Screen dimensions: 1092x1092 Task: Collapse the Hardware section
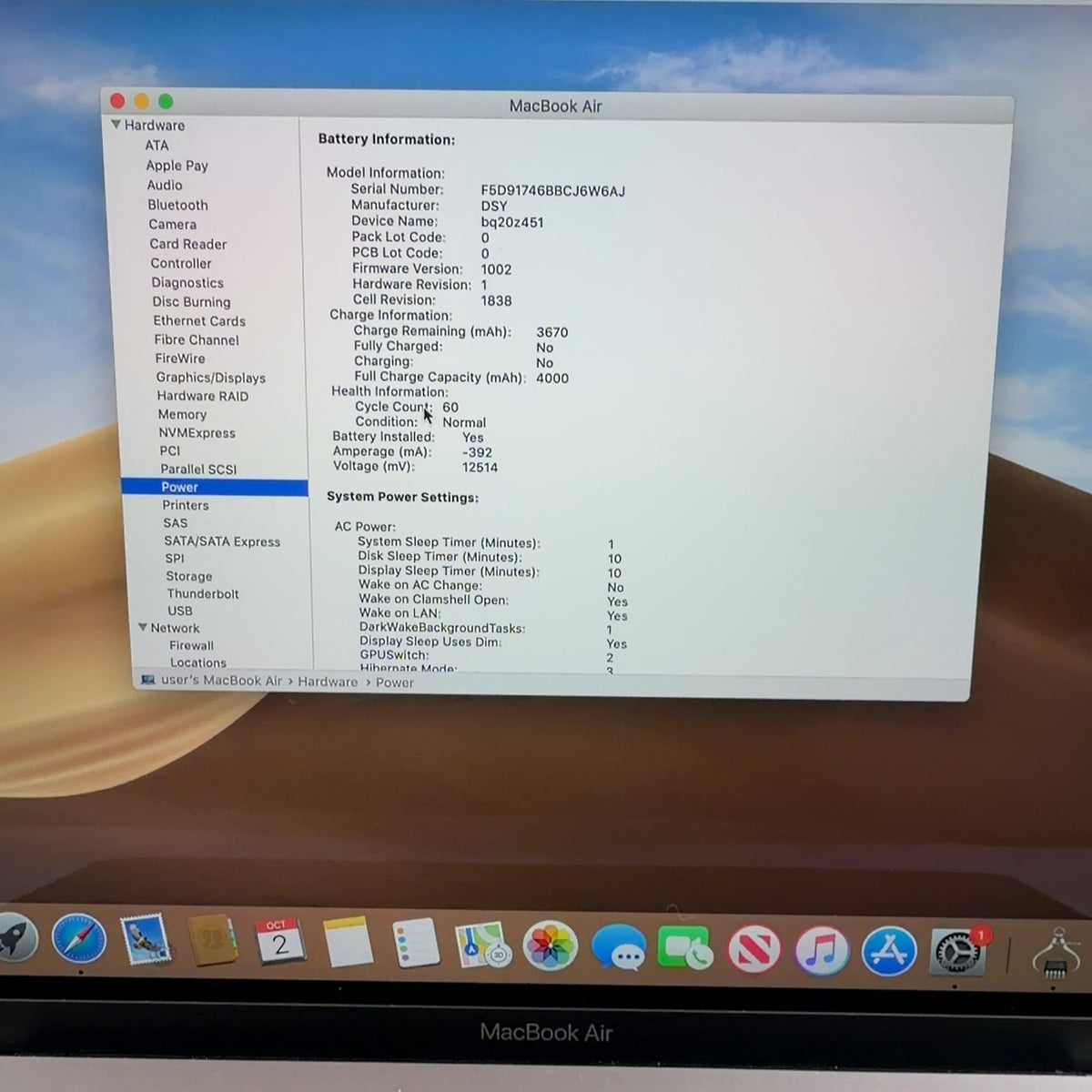pos(116,125)
